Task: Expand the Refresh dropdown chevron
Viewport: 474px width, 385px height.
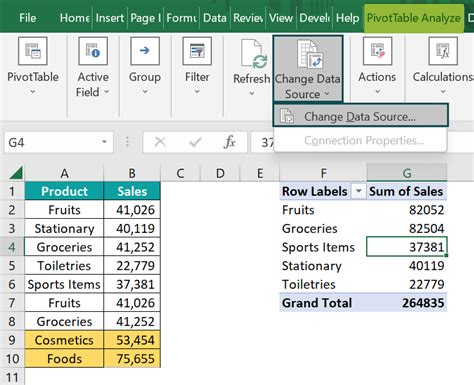Action: [x=252, y=93]
